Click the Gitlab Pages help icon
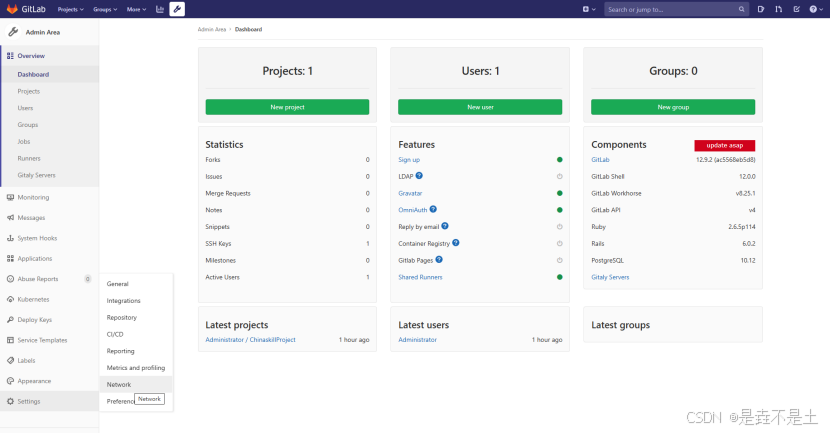The width and height of the screenshot is (830, 433). click(439, 259)
